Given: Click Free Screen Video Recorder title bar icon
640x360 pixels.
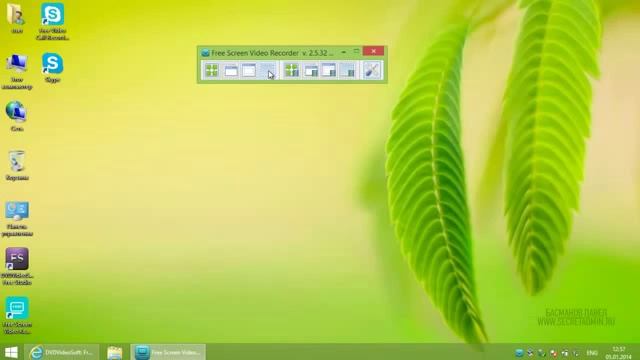Looking at the screenshot, I should tap(205, 53).
